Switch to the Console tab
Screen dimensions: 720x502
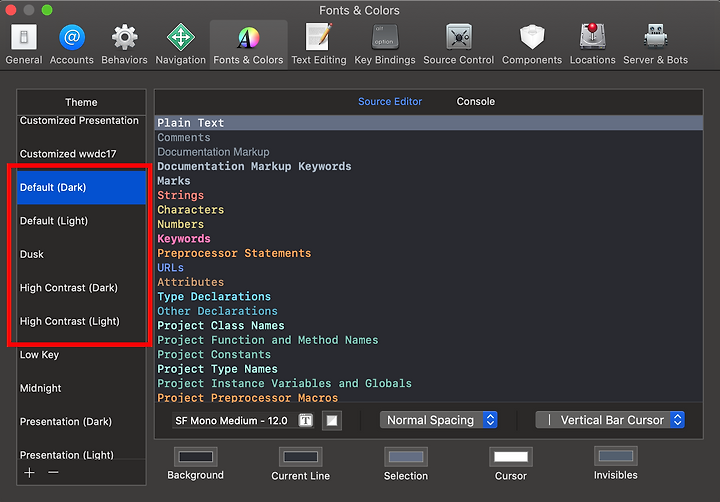(476, 102)
